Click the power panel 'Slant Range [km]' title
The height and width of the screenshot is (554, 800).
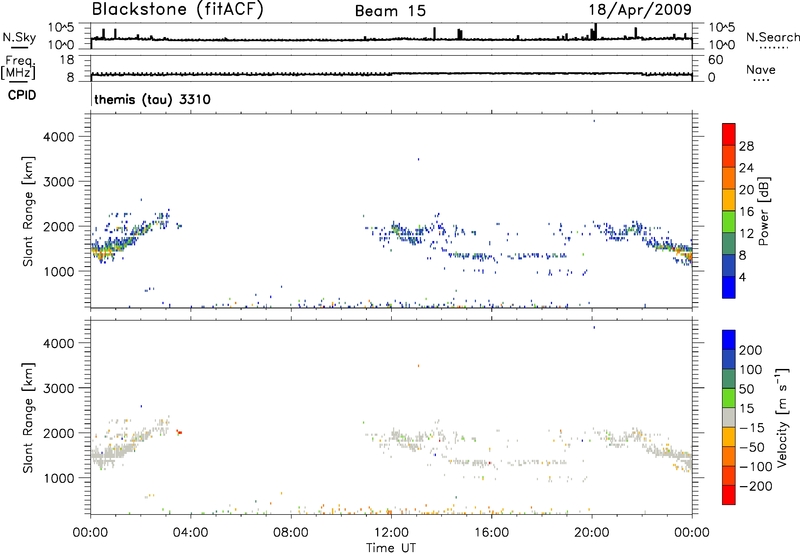pyautogui.click(x=28, y=211)
